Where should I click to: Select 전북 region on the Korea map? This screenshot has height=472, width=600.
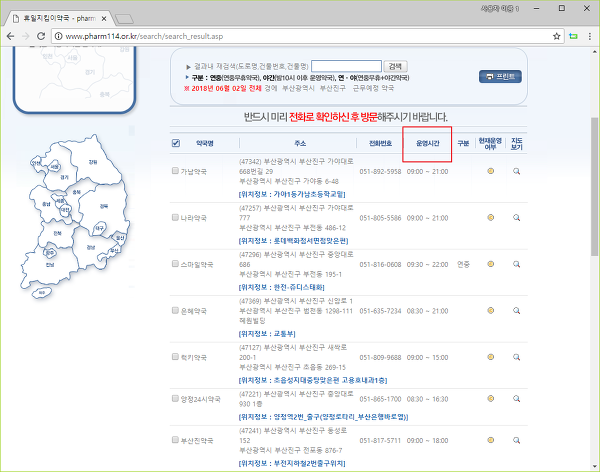(x=57, y=233)
